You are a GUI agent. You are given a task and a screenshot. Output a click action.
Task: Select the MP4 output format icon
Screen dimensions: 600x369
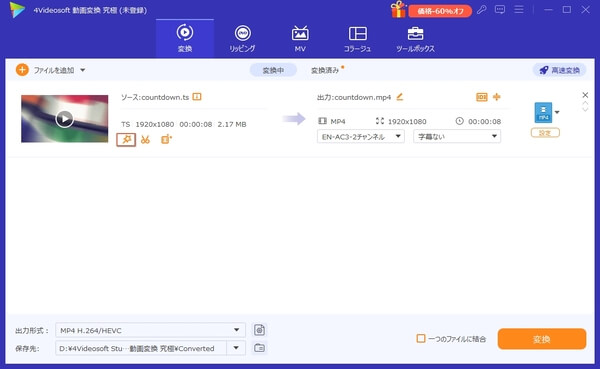click(543, 113)
